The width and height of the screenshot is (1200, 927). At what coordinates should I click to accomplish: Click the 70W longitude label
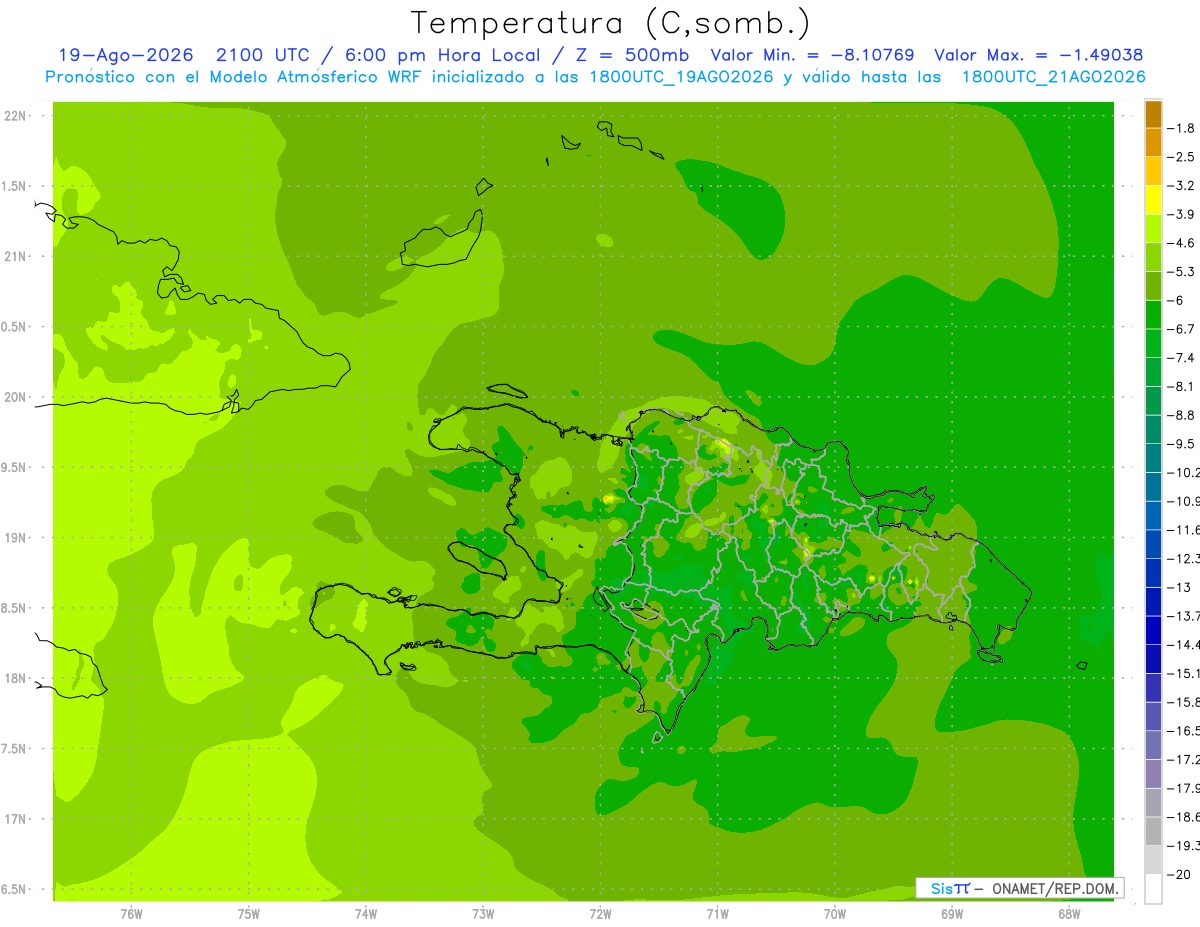[x=835, y=914]
